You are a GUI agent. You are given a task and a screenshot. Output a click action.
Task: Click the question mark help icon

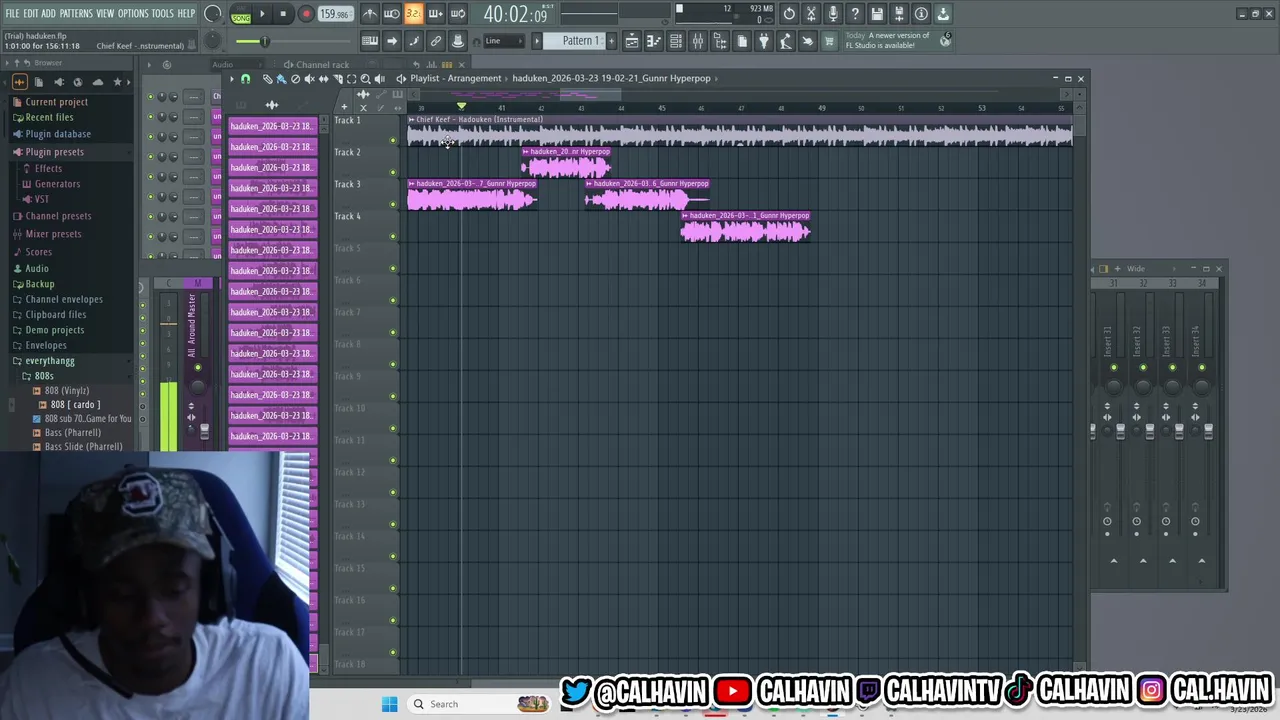point(855,14)
